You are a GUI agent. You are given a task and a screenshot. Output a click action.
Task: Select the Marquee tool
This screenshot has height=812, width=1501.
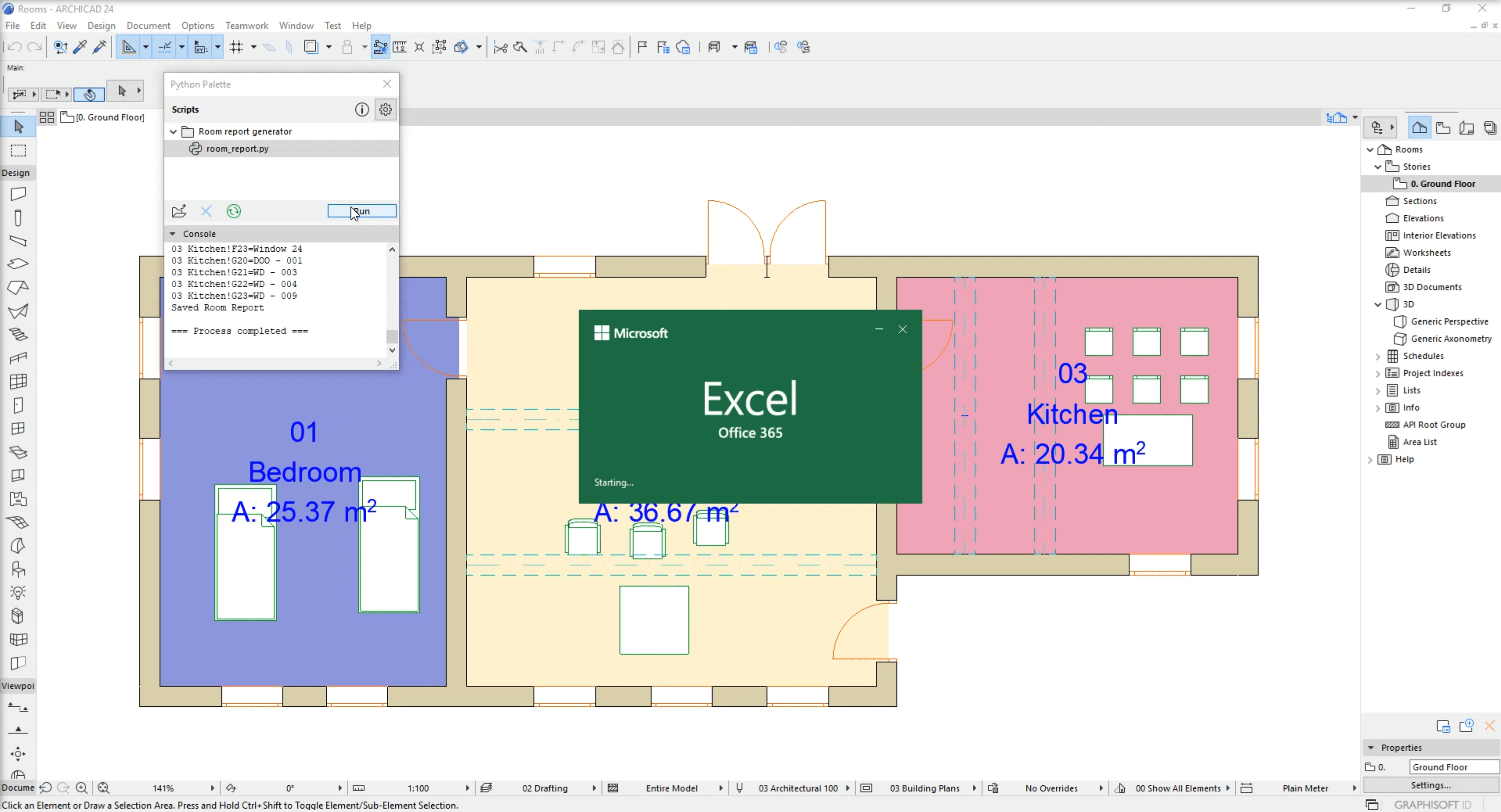pyautogui.click(x=18, y=151)
